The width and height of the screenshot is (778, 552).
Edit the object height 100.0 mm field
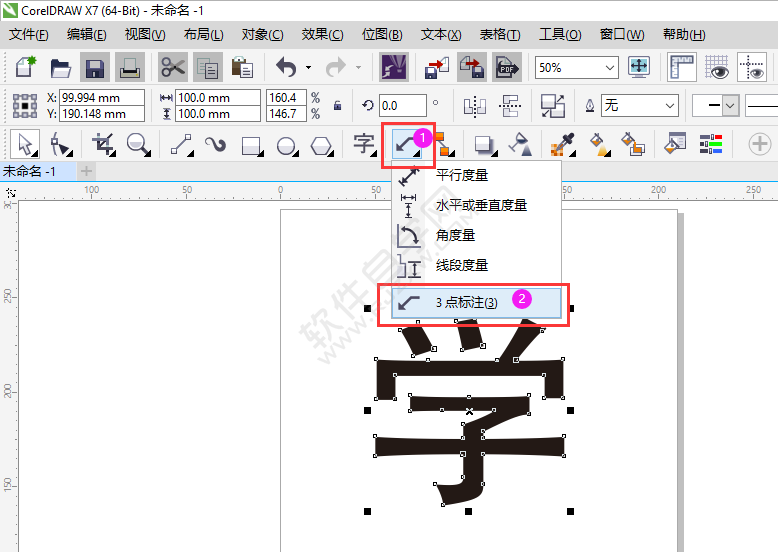coord(218,114)
